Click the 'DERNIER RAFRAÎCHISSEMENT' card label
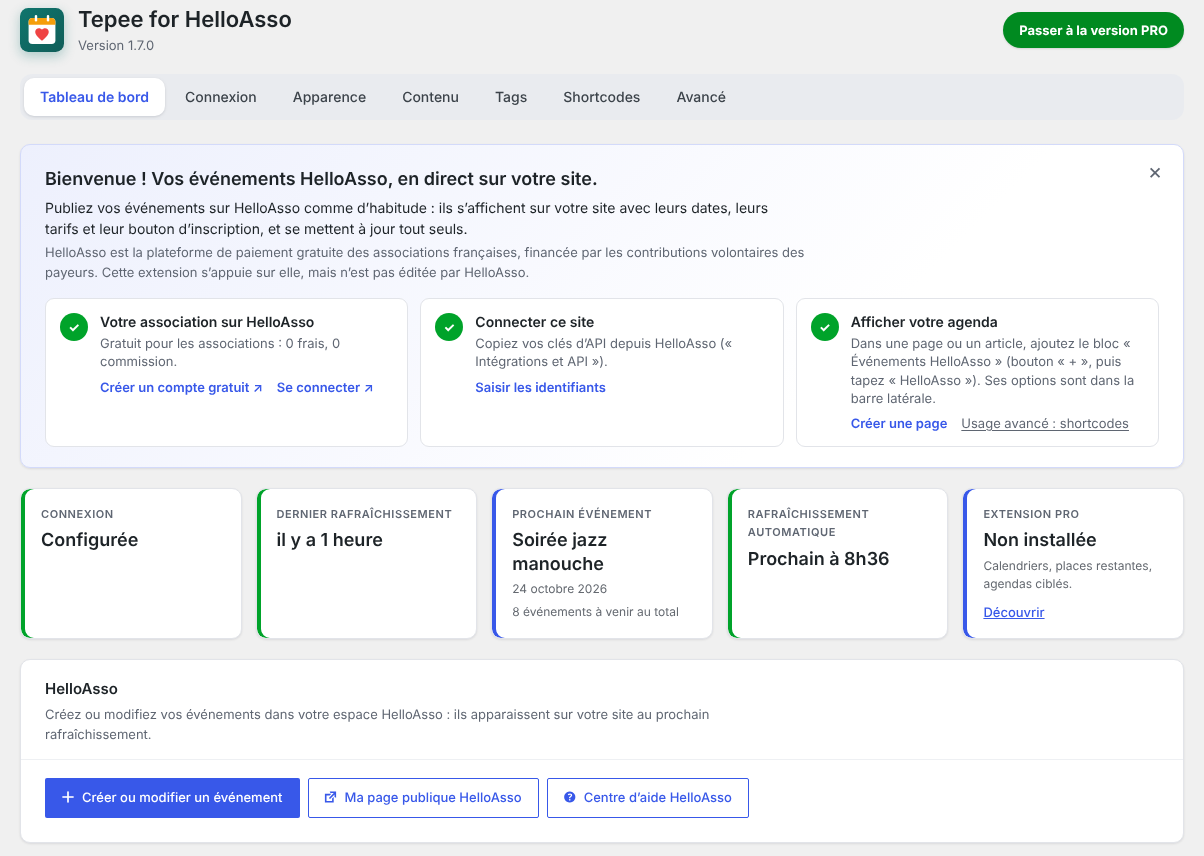Screen dimensions: 1204x856 tap(364, 514)
